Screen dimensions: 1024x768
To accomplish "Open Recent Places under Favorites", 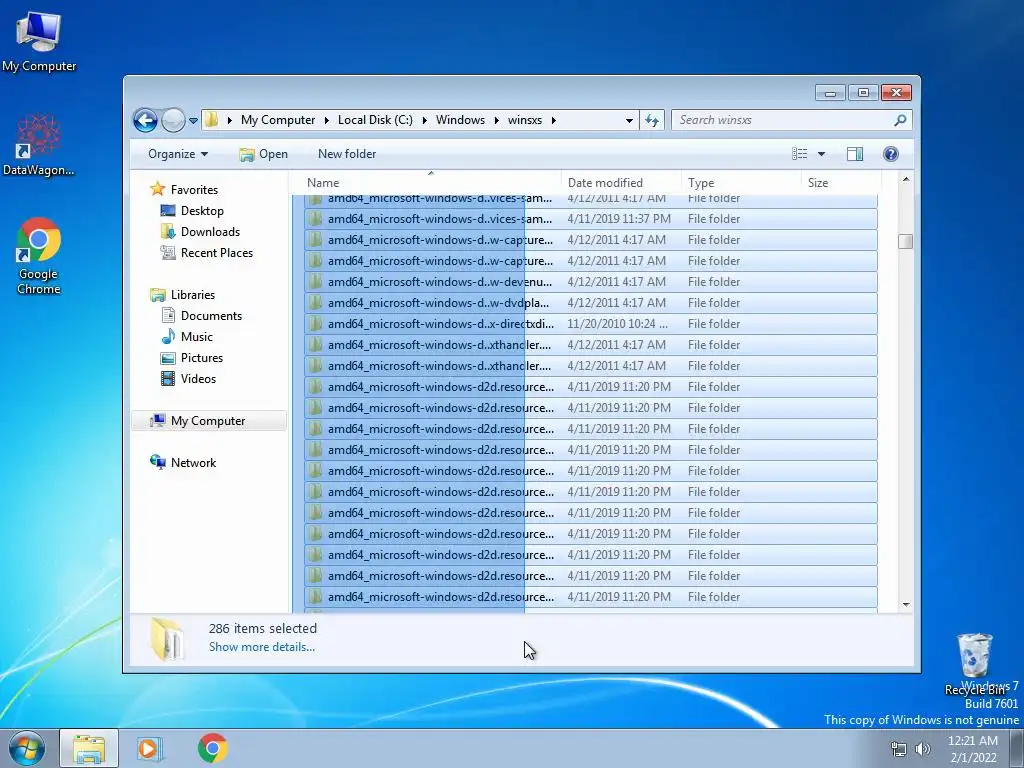I will [x=216, y=253].
